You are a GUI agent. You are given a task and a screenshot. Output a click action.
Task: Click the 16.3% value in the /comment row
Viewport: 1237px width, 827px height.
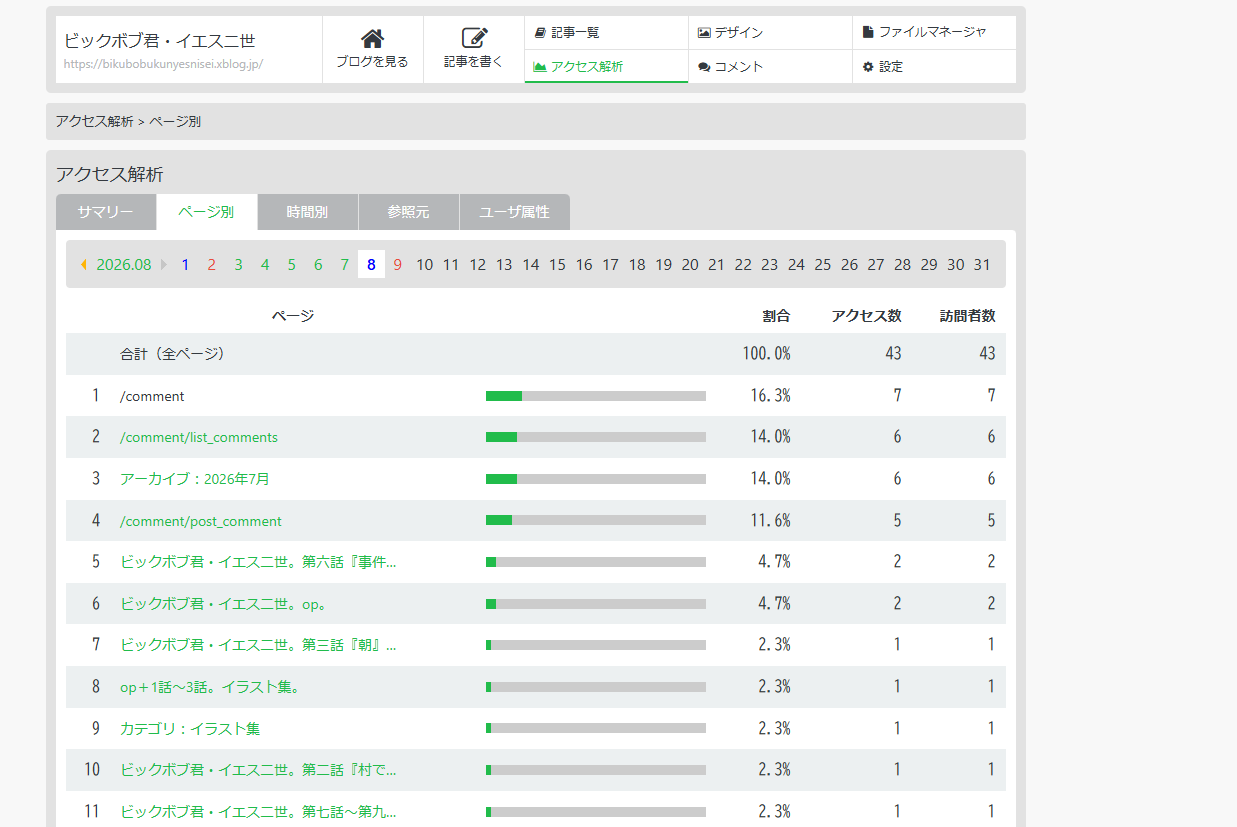click(770, 396)
